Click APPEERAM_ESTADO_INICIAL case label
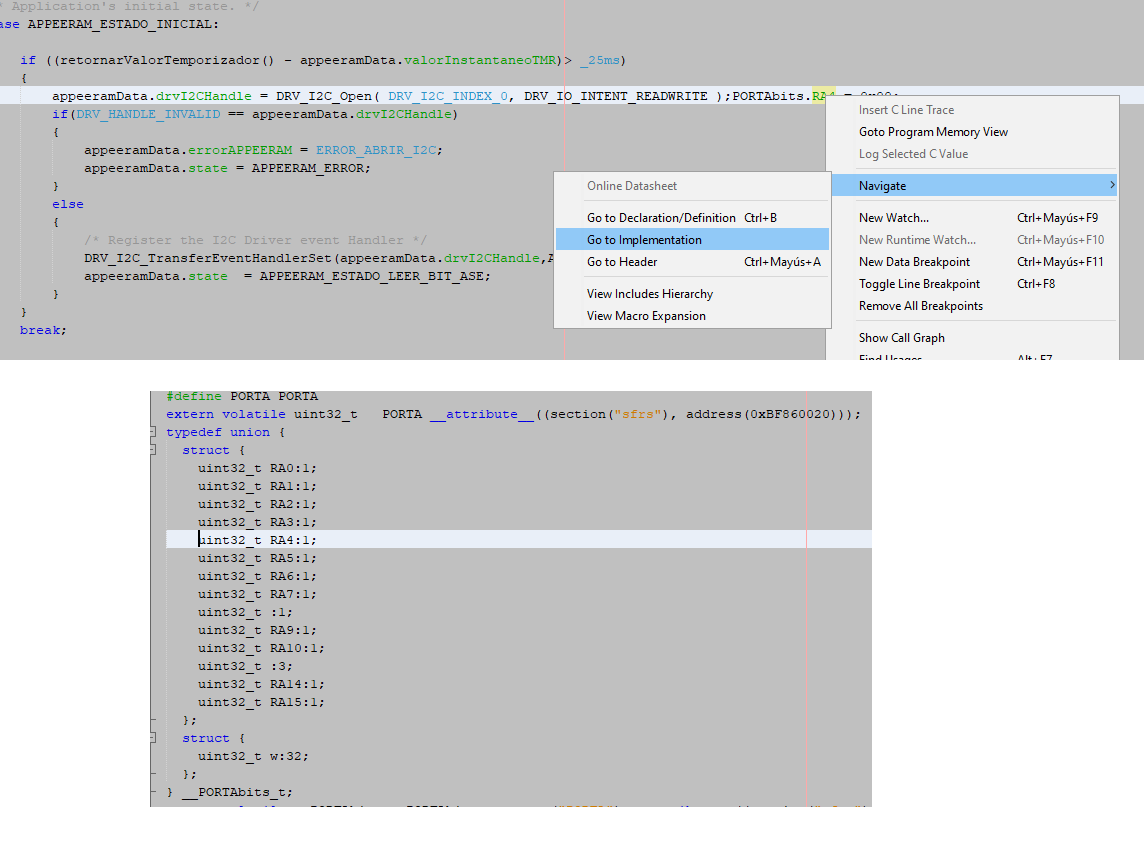The image size is (1144, 848). point(120,24)
